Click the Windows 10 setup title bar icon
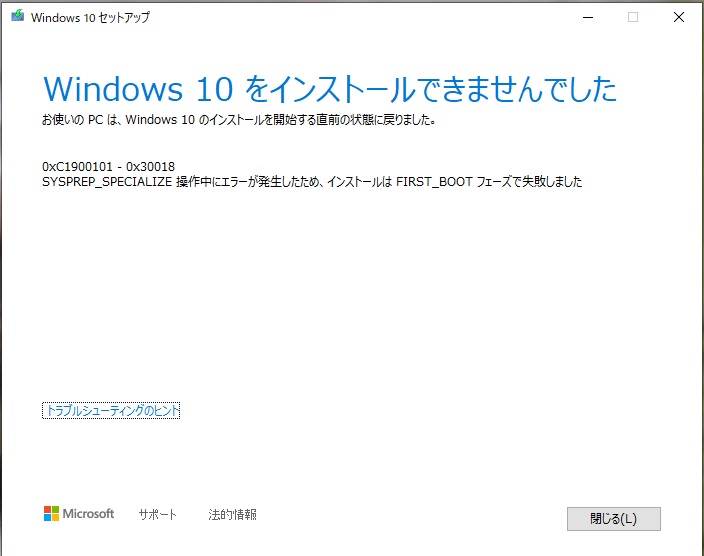 click(18, 16)
